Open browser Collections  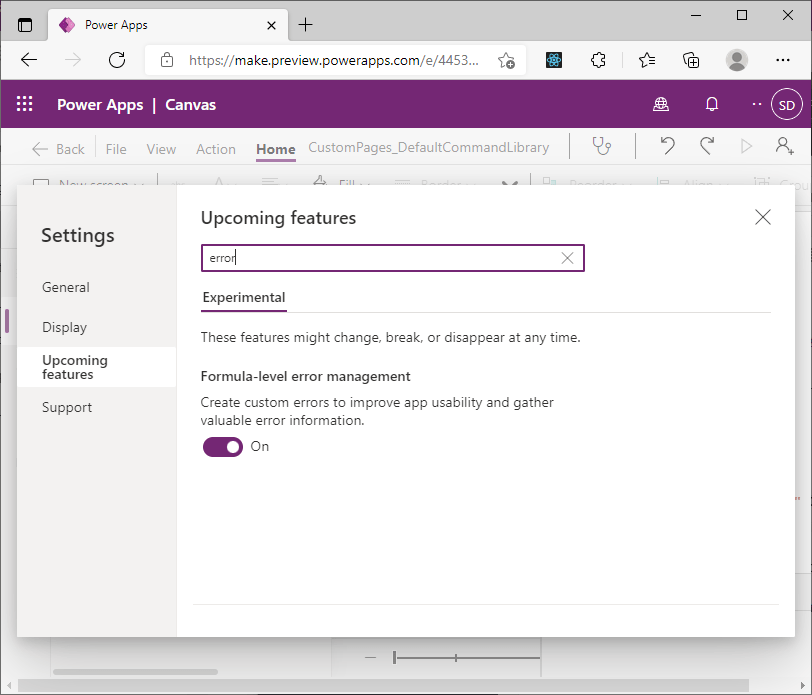click(691, 60)
